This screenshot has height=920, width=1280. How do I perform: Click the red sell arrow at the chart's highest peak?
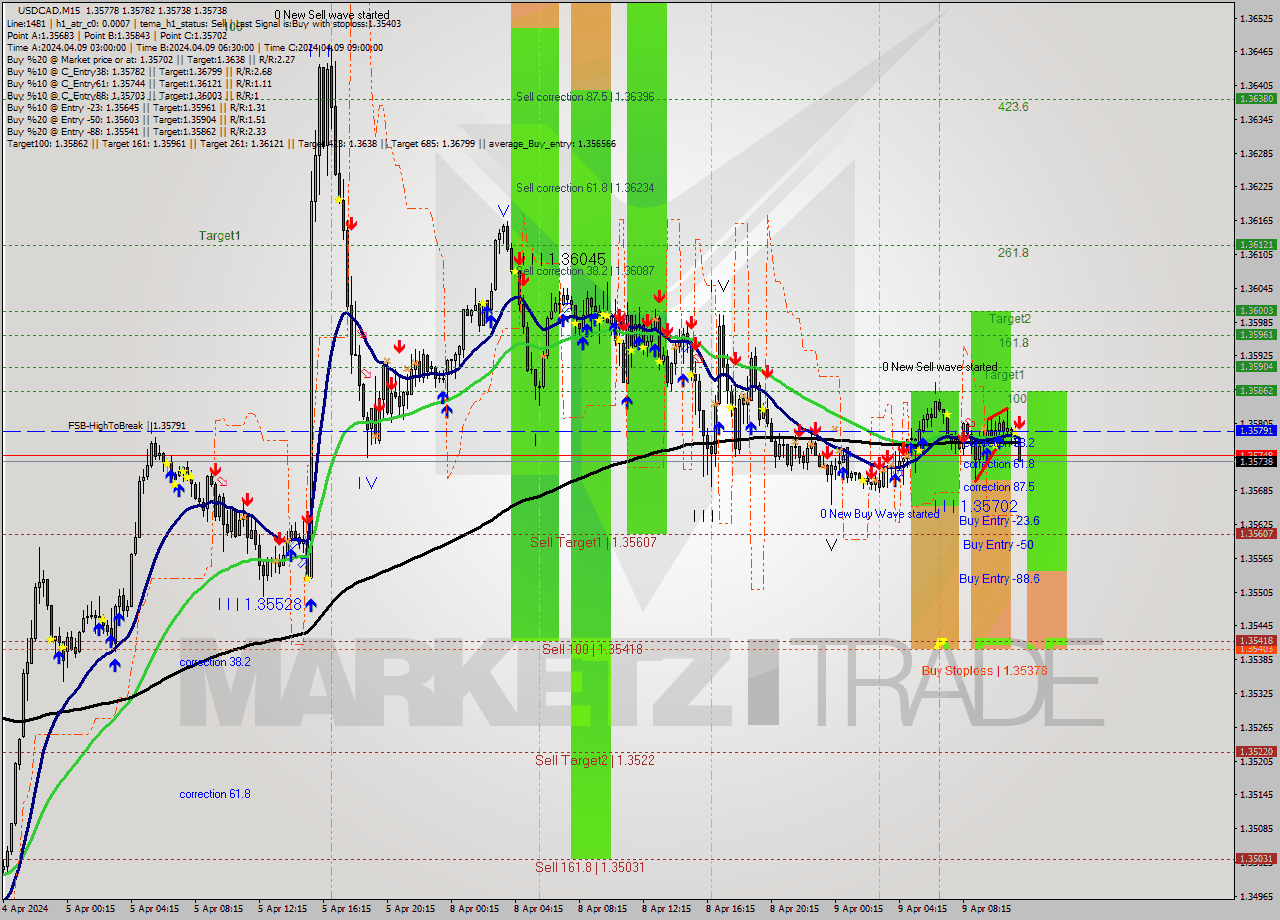coord(350,224)
